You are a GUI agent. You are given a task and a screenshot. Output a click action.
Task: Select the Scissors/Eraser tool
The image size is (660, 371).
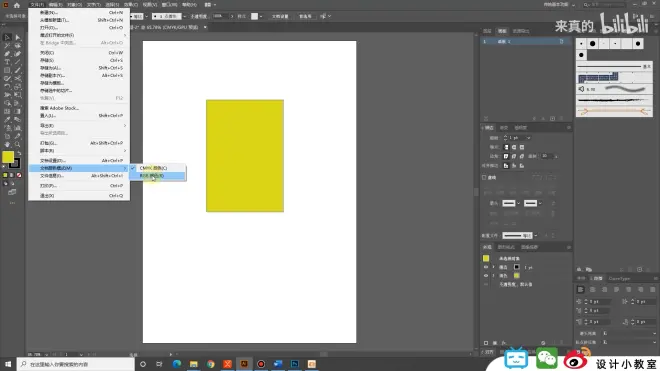pos(18,78)
